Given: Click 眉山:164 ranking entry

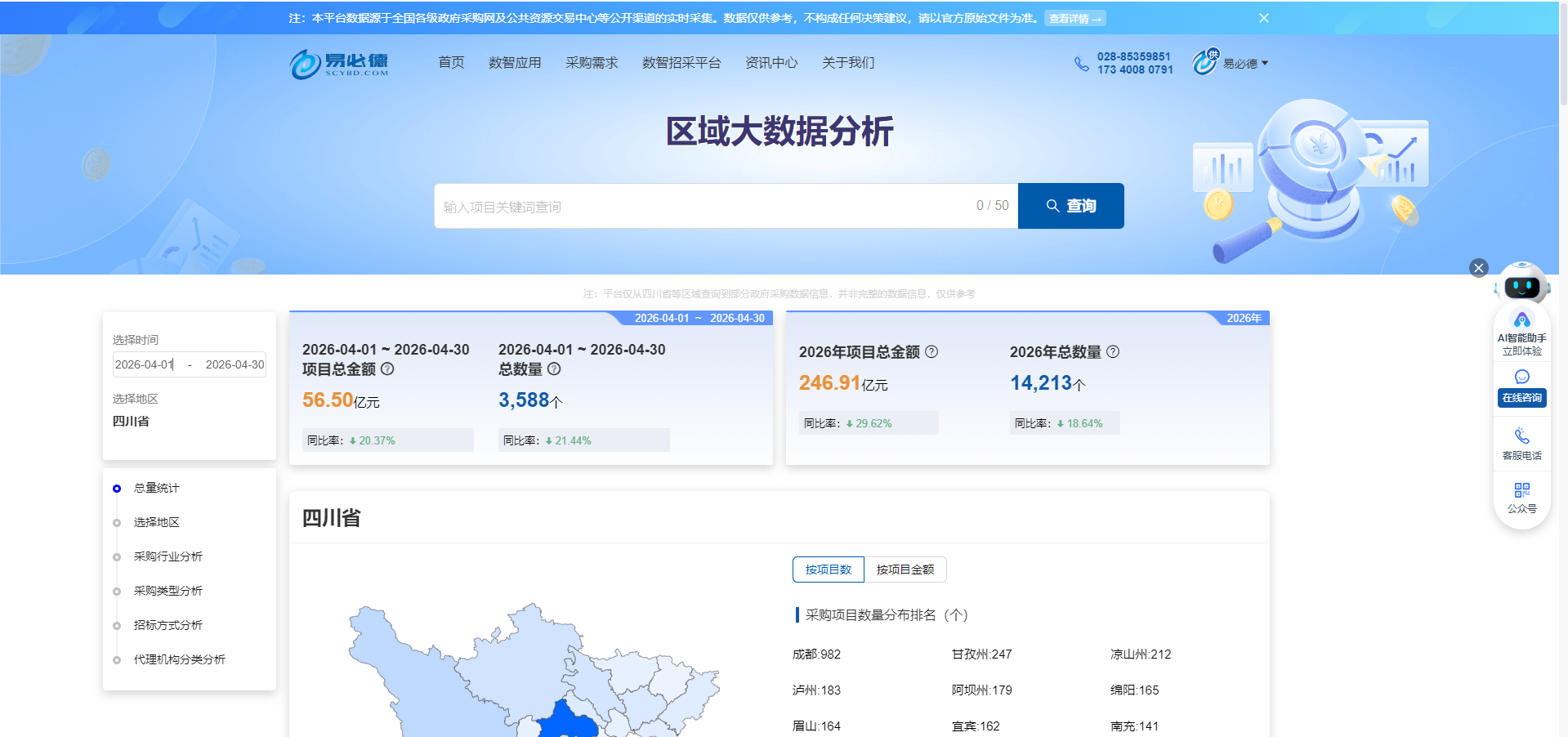Looking at the screenshot, I should [x=816, y=726].
